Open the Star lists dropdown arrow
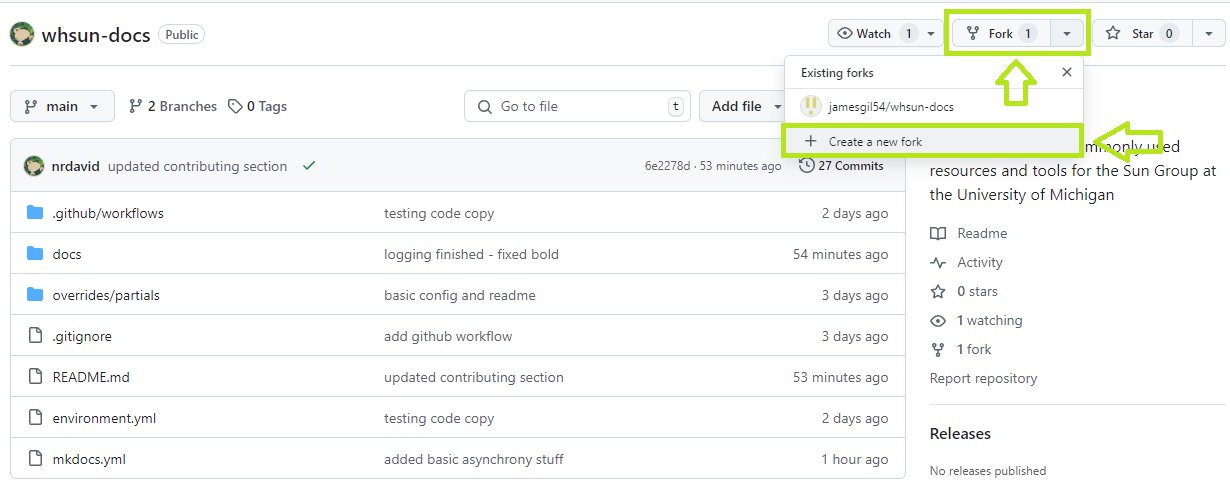This screenshot has width=1230, height=493. (1209, 34)
